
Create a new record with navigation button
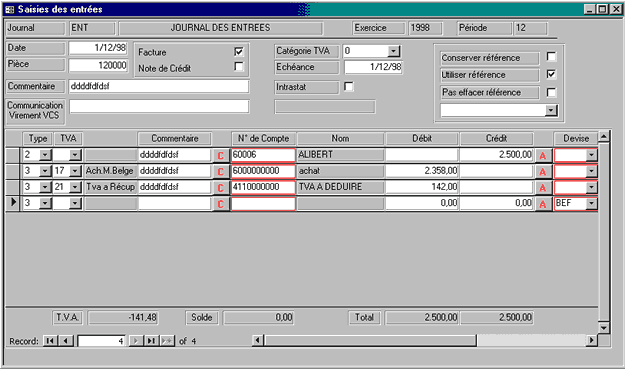167,341
